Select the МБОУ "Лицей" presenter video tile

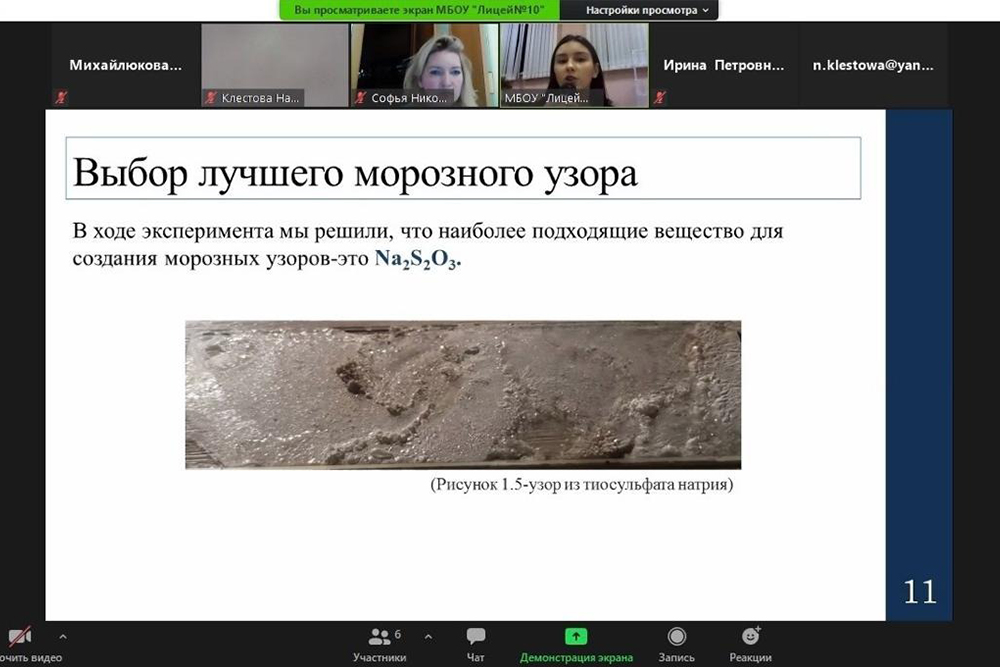point(573,65)
